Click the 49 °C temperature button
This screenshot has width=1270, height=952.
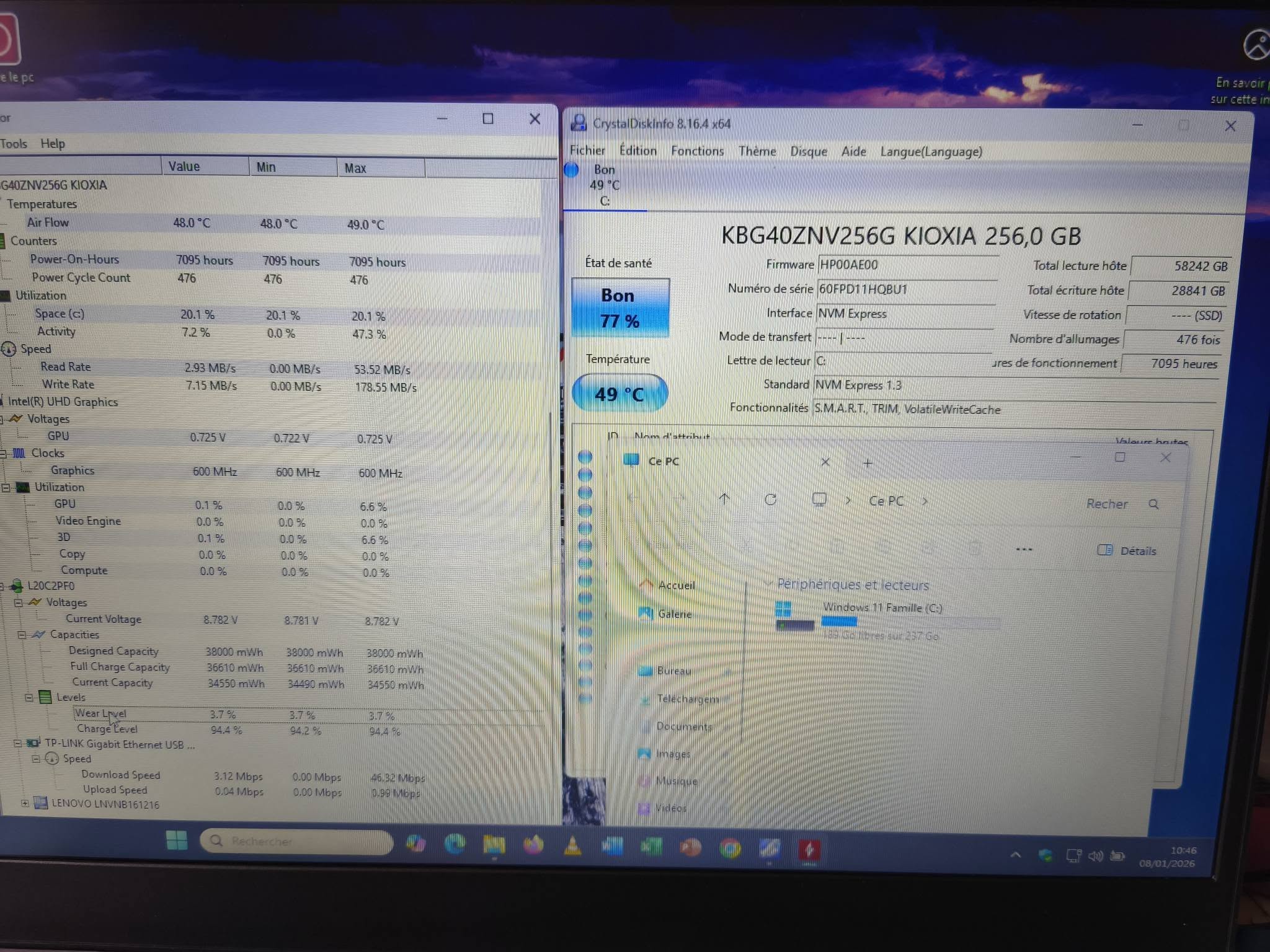pos(619,394)
